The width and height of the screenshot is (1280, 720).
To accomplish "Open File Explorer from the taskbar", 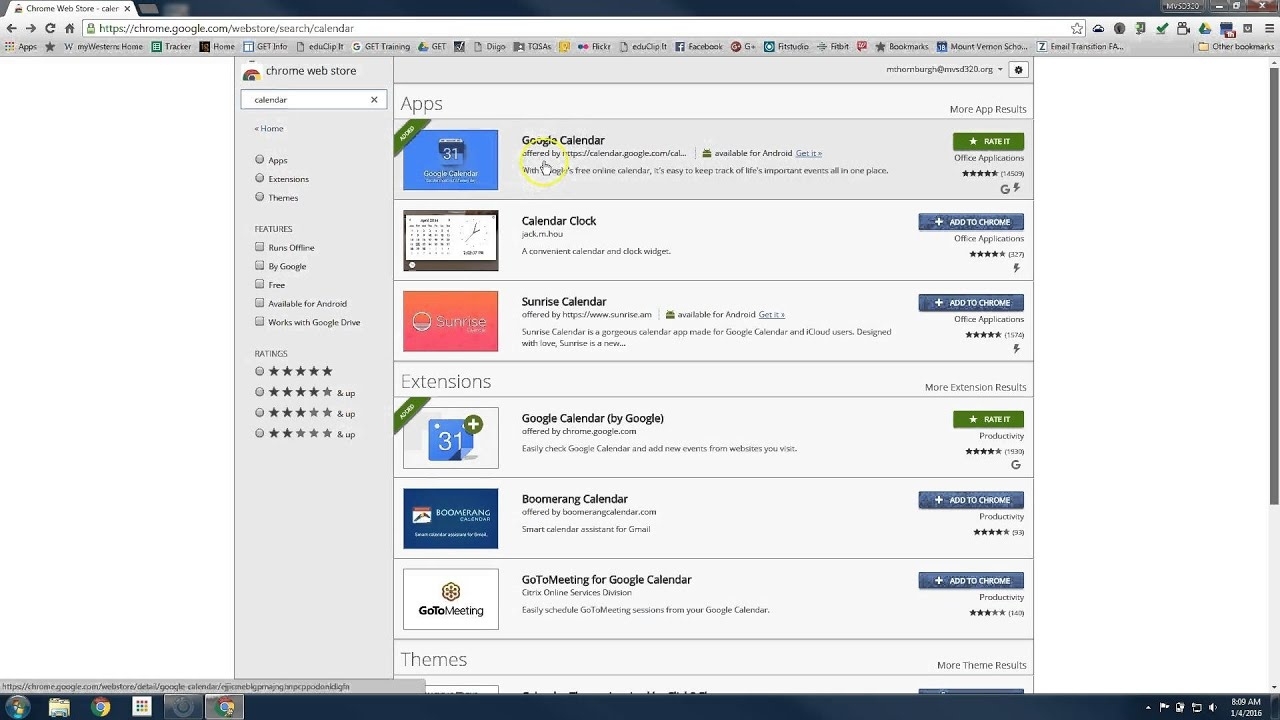I will point(59,707).
